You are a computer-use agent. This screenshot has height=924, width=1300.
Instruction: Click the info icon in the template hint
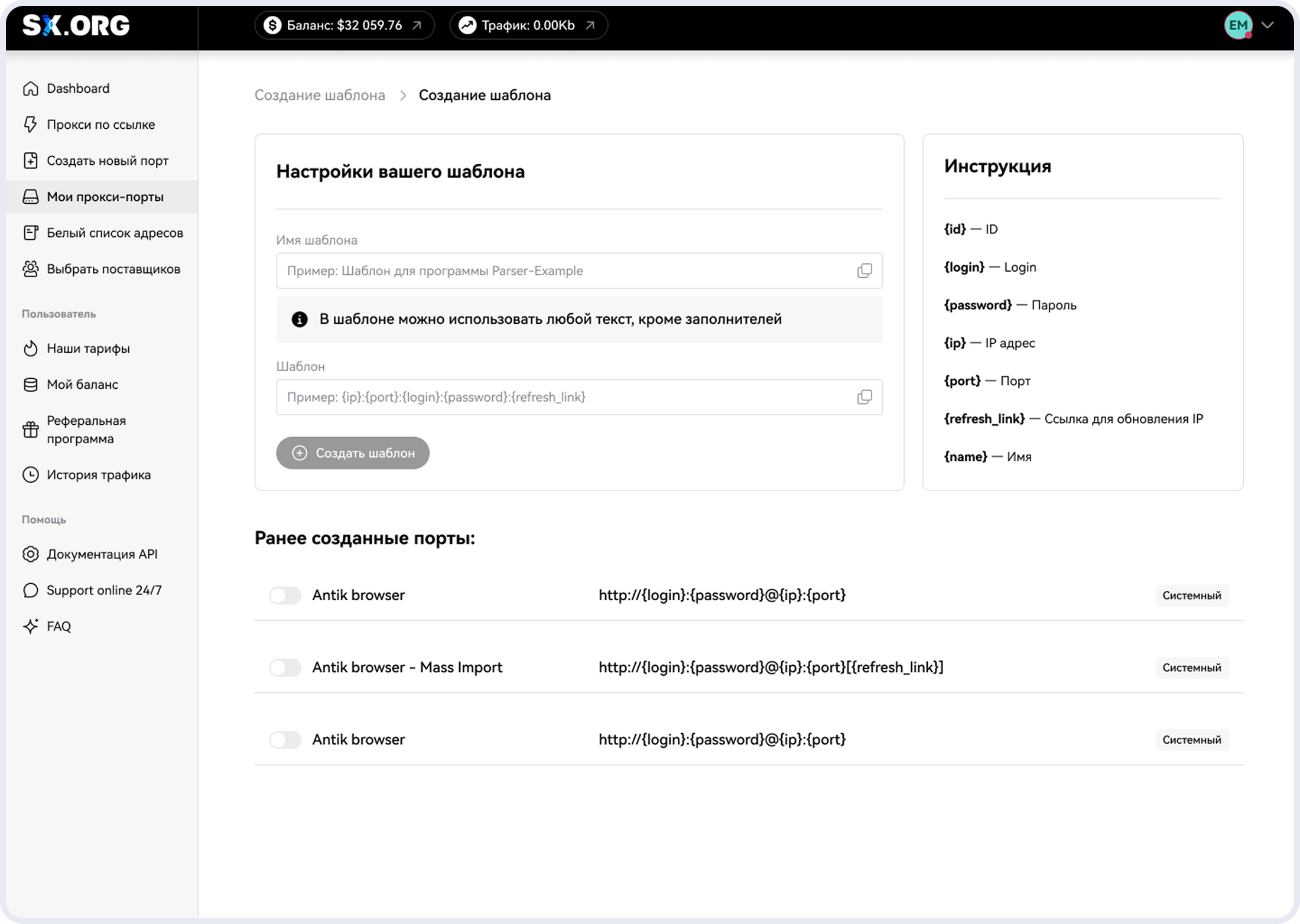point(300,320)
